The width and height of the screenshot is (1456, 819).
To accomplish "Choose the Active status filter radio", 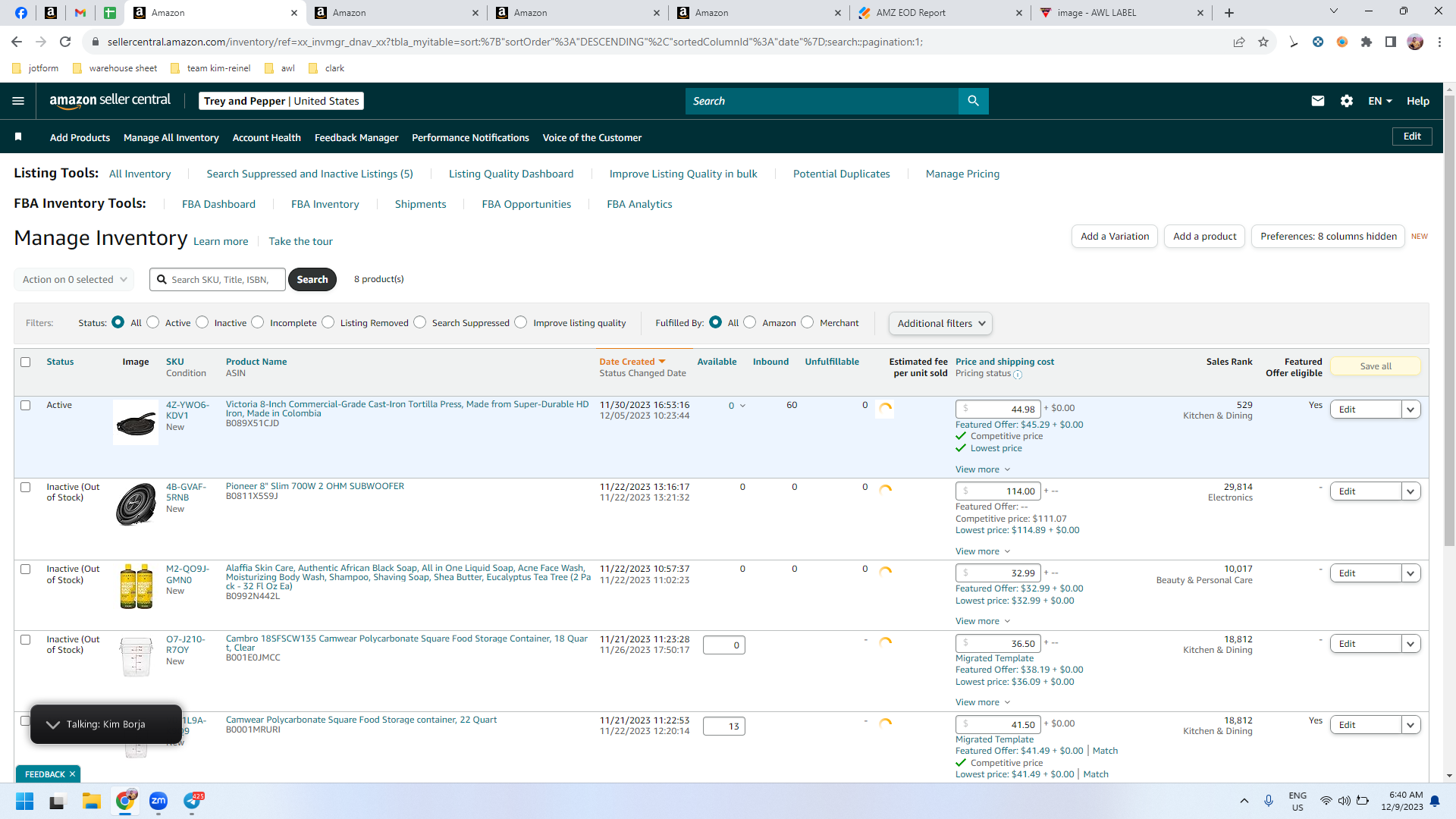I will point(153,322).
